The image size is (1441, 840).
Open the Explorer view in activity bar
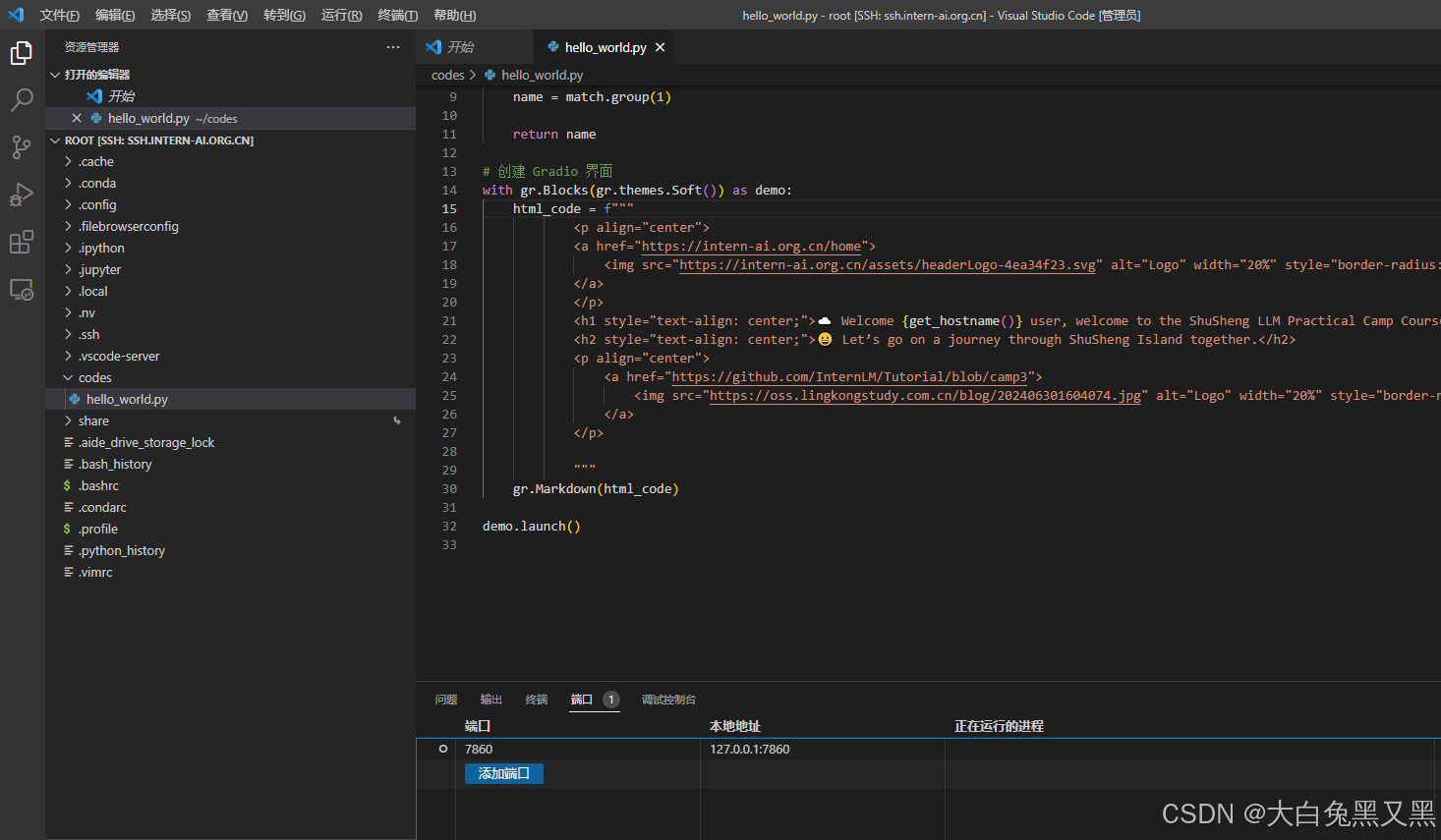22,52
